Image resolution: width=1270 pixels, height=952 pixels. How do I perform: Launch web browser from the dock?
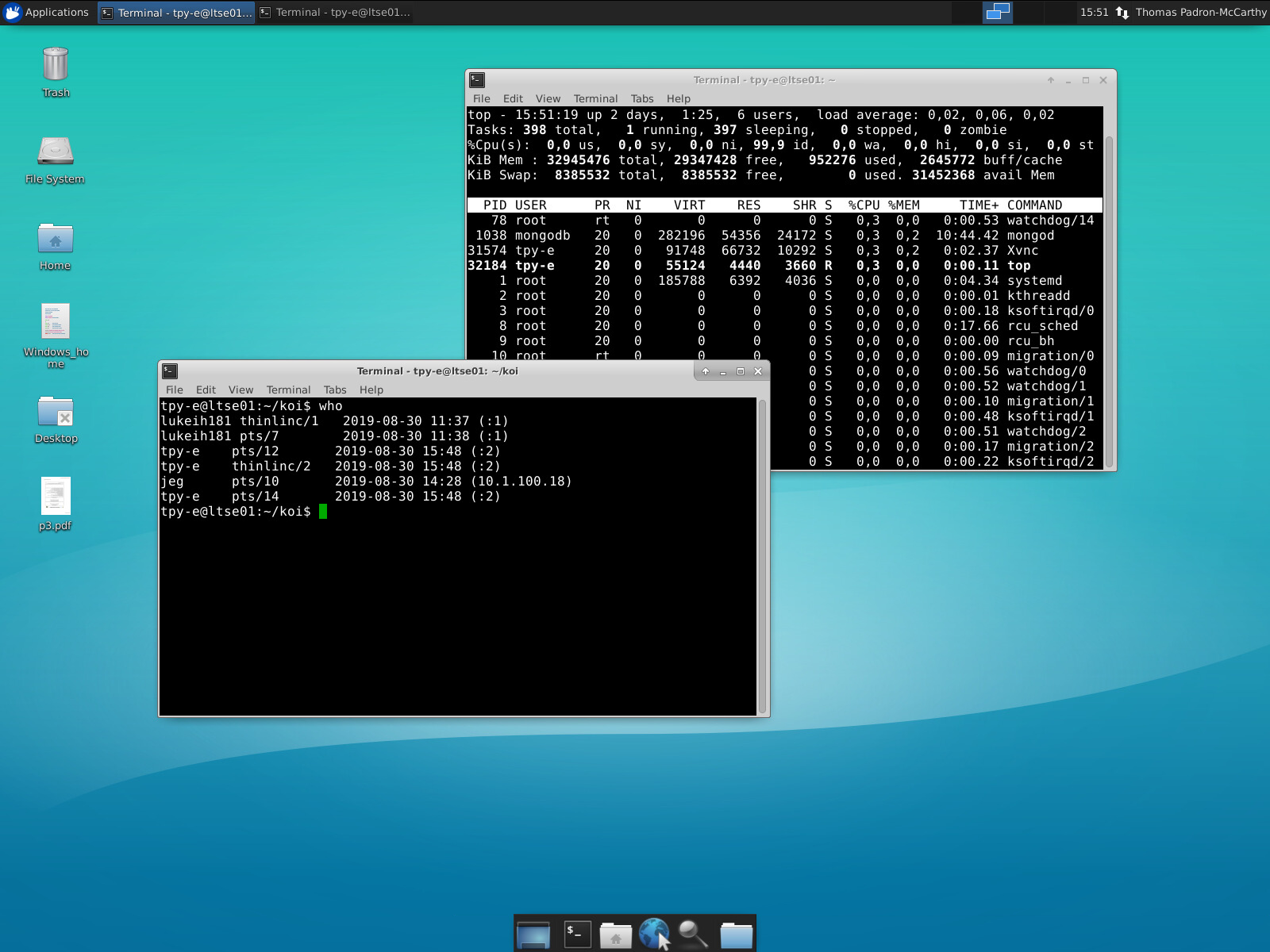pyautogui.click(x=654, y=934)
